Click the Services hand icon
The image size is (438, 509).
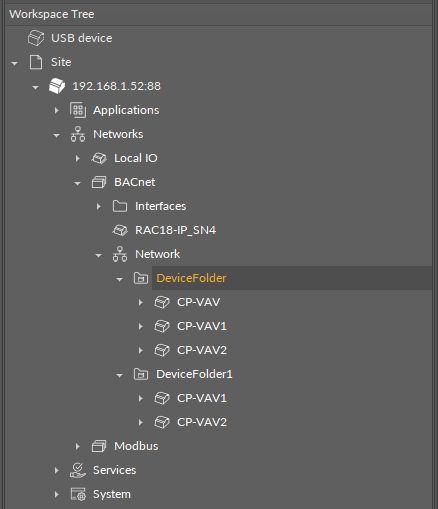78,470
